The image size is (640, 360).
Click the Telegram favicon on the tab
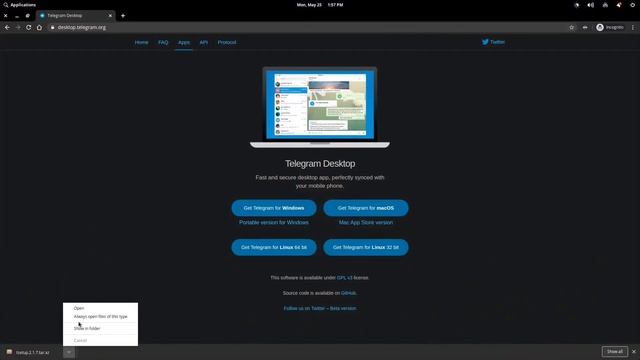coord(42,16)
